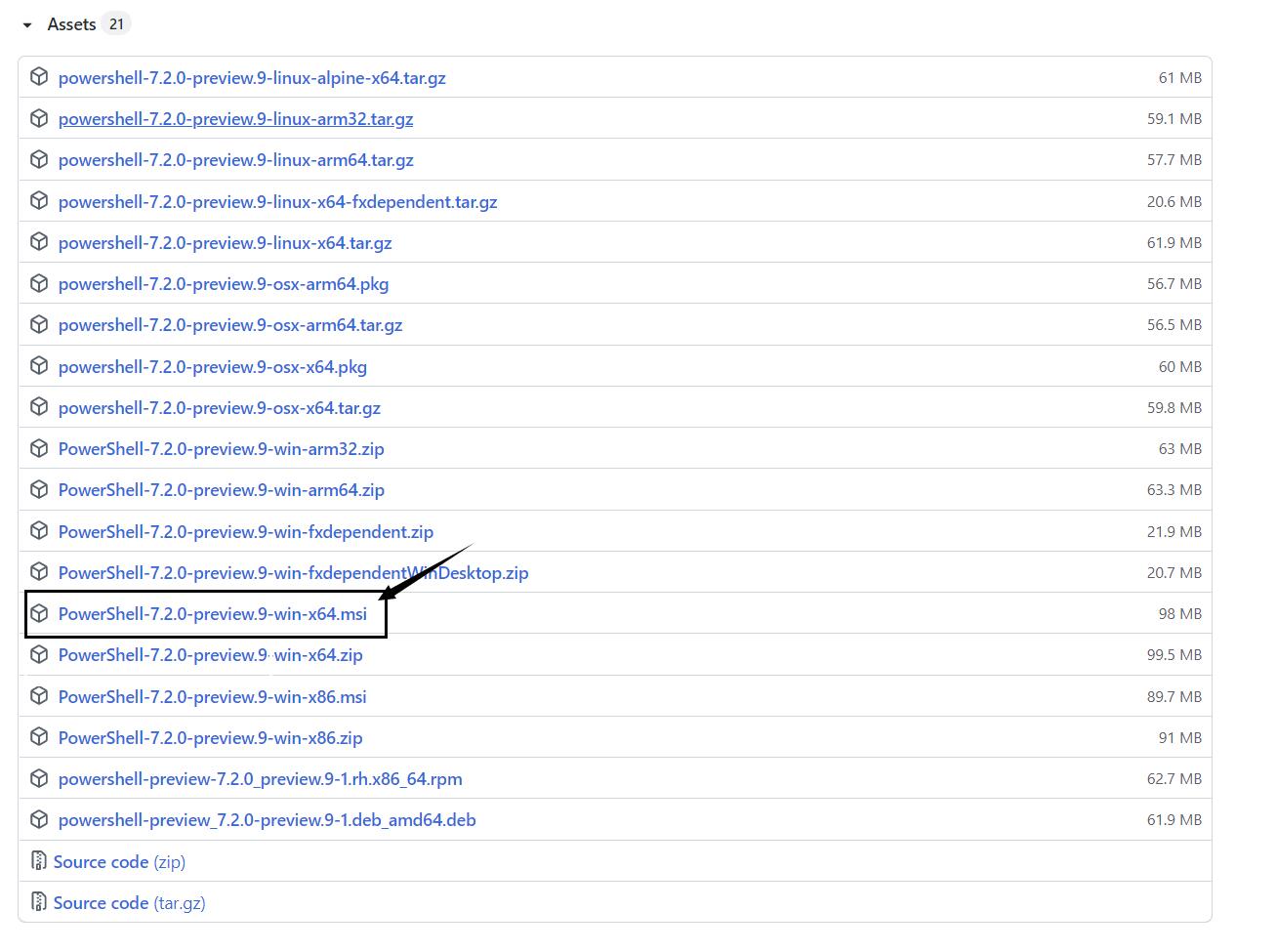Viewport: 1276px width, 952px height.
Task: Click the 63 MB size text
Action: (x=1180, y=448)
